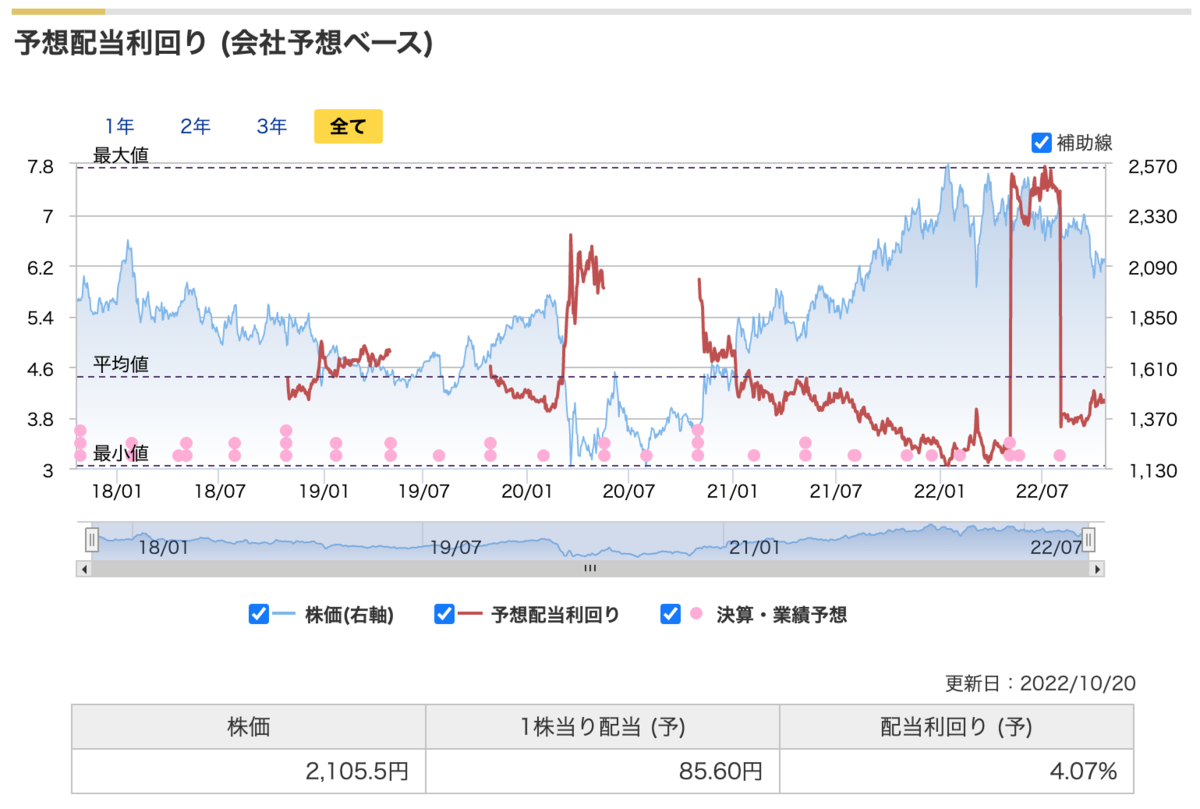
Task: Click the 7.8 left axis label
Action: click(x=40, y=166)
